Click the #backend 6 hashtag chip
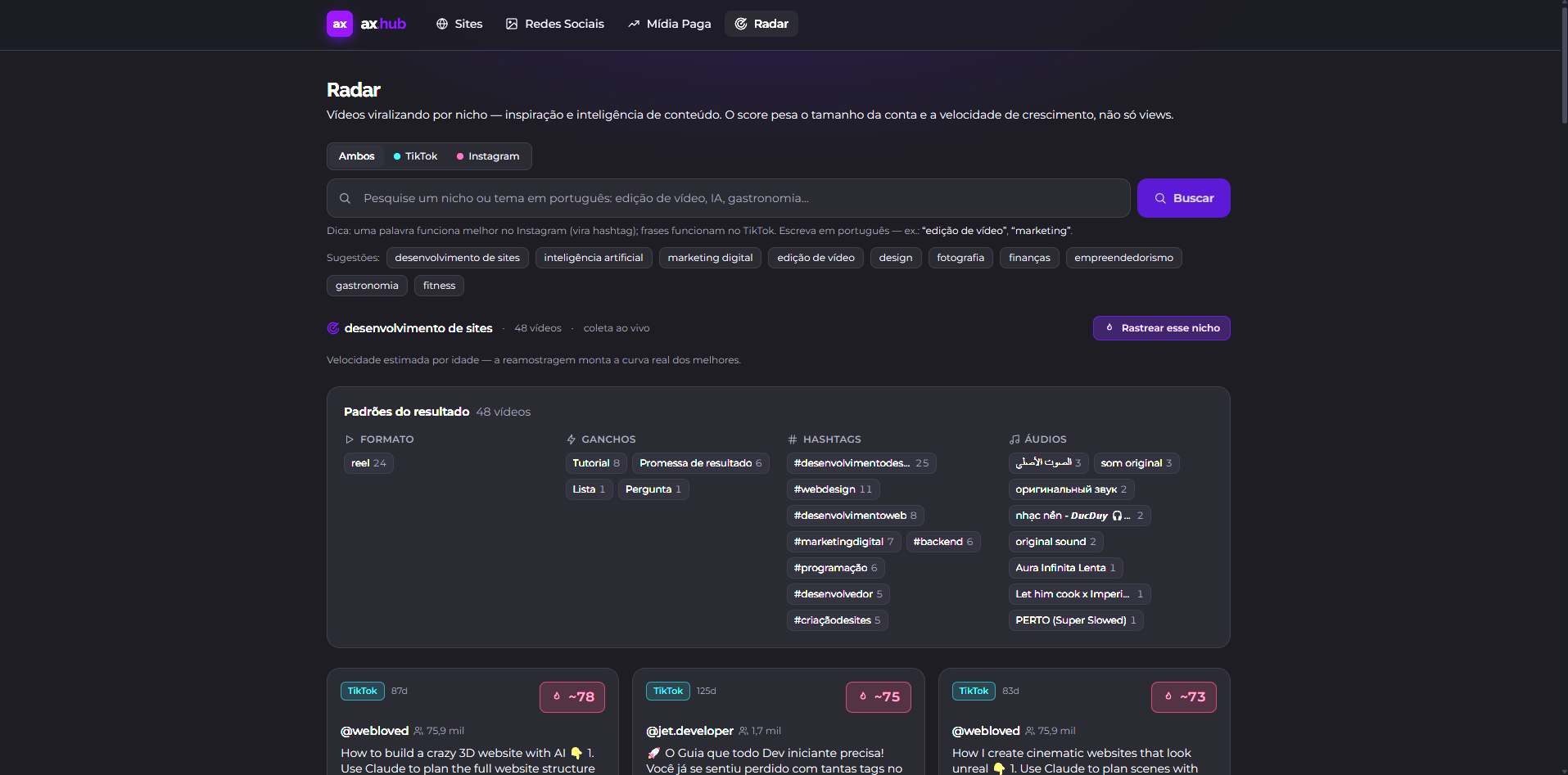The image size is (1568, 775). point(943,542)
